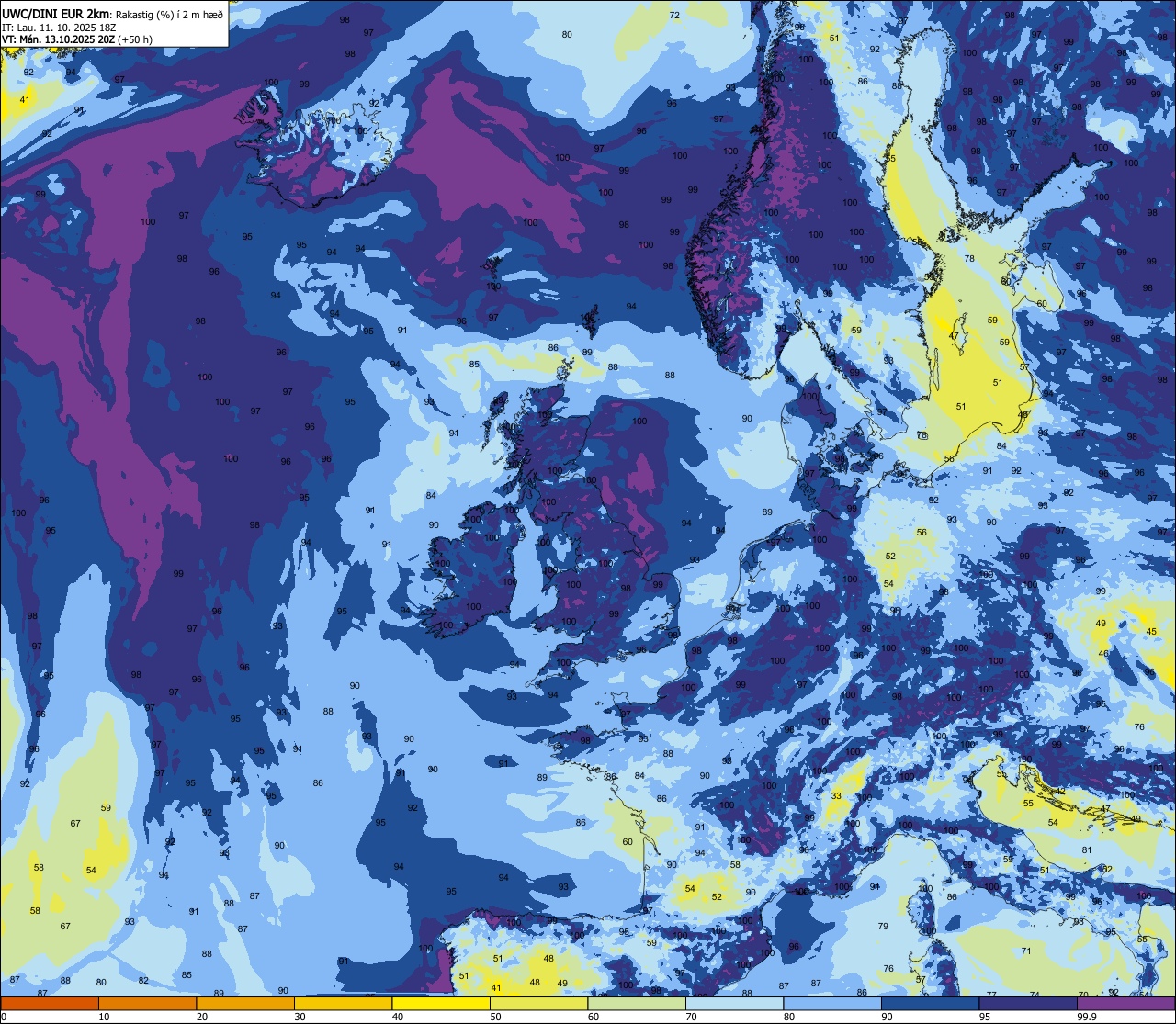Screen dimensions: 1176x1024
Task: Click the humidity value '33' on the map
Action: [x=836, y=796]
